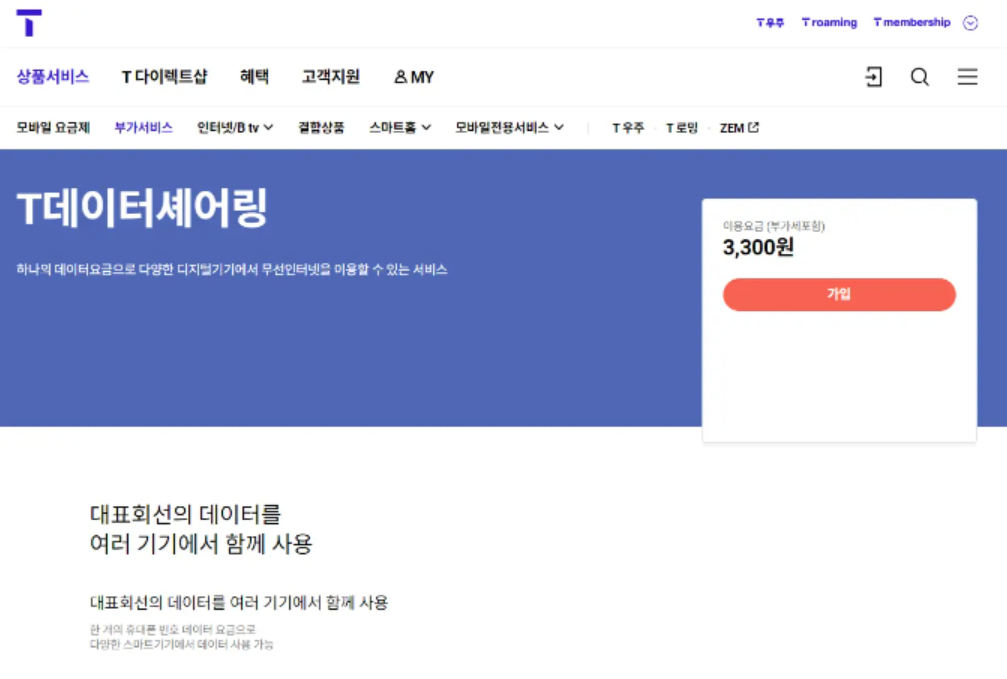Viewport: 1007px width, 679px height.
Task: Open the hamburger menu icon
Action: (967, 76)
